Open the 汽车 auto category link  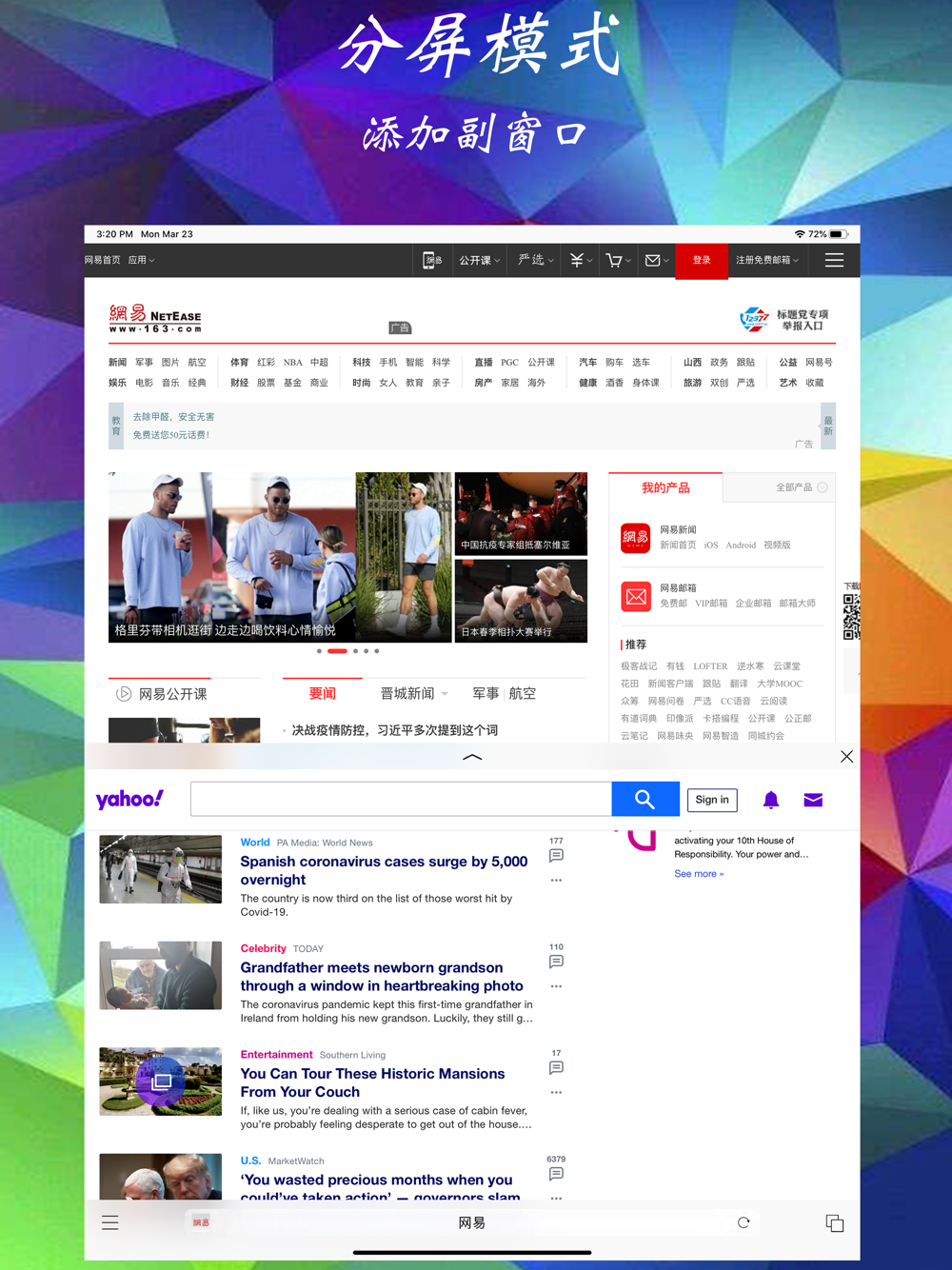pyautogui.click(x=588, y=363)
